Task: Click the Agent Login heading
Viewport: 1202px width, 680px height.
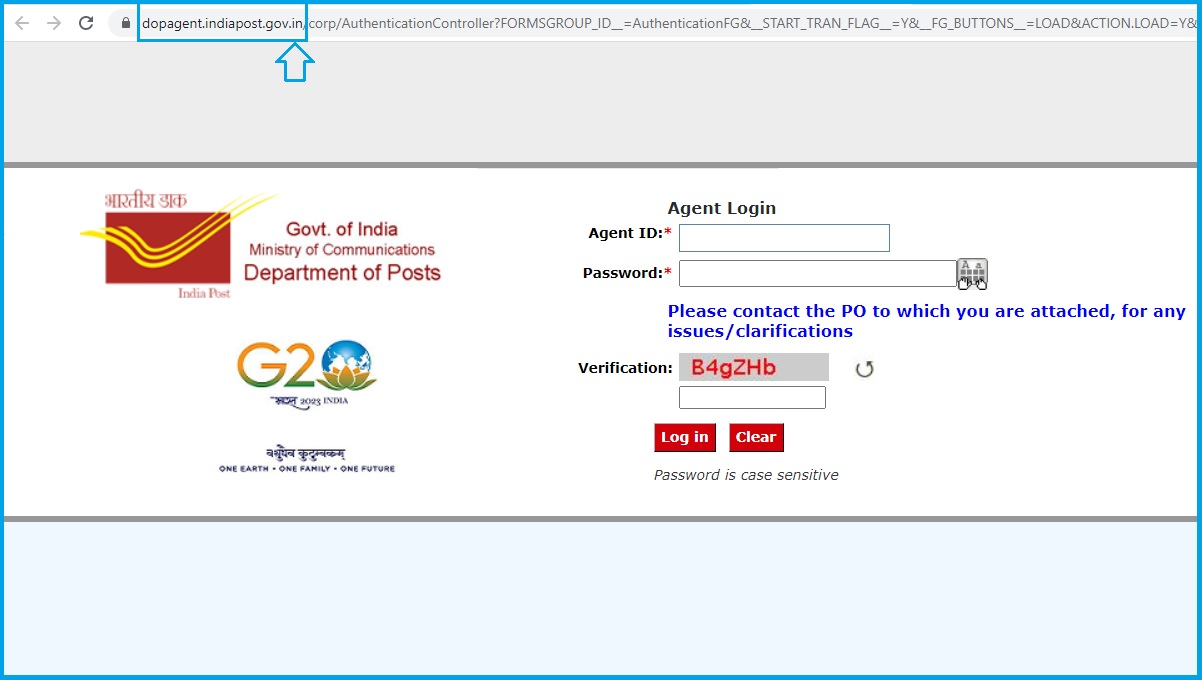Action: click(722, 208)
